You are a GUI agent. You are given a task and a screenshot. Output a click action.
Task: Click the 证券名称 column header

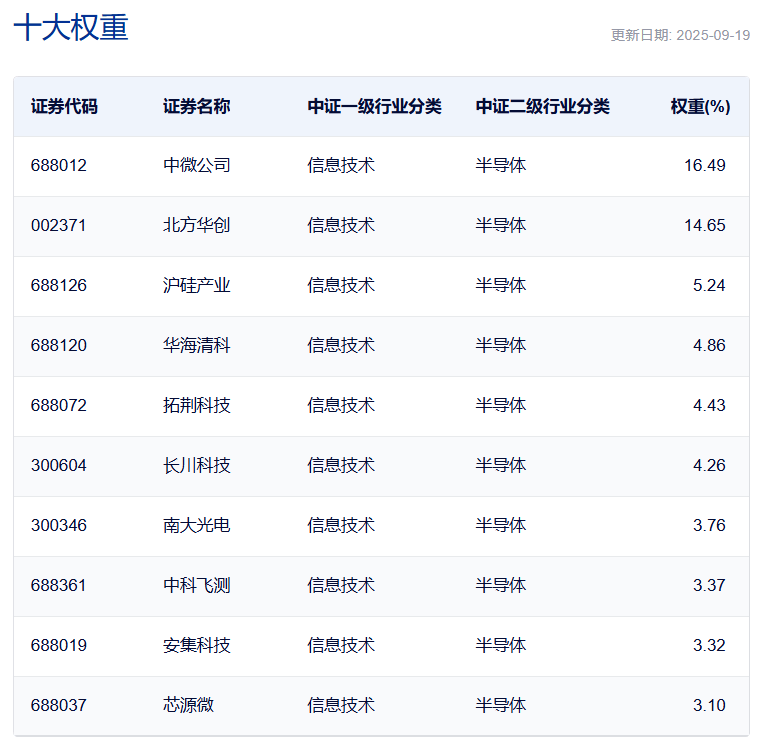point(196,106)
